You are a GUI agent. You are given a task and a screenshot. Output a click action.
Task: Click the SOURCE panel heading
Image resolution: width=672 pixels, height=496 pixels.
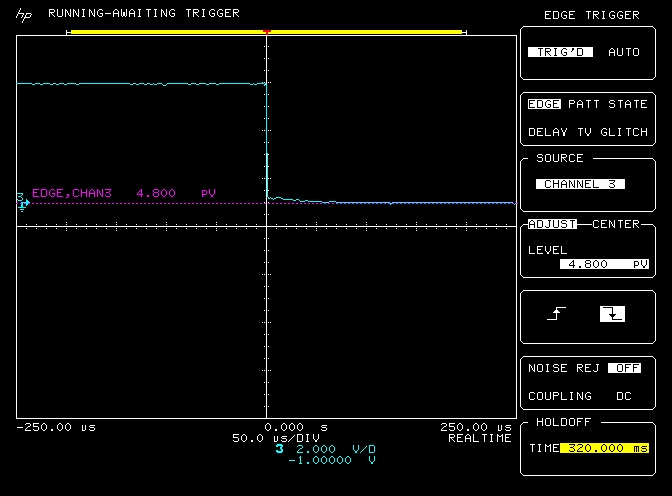click(560, 158)
